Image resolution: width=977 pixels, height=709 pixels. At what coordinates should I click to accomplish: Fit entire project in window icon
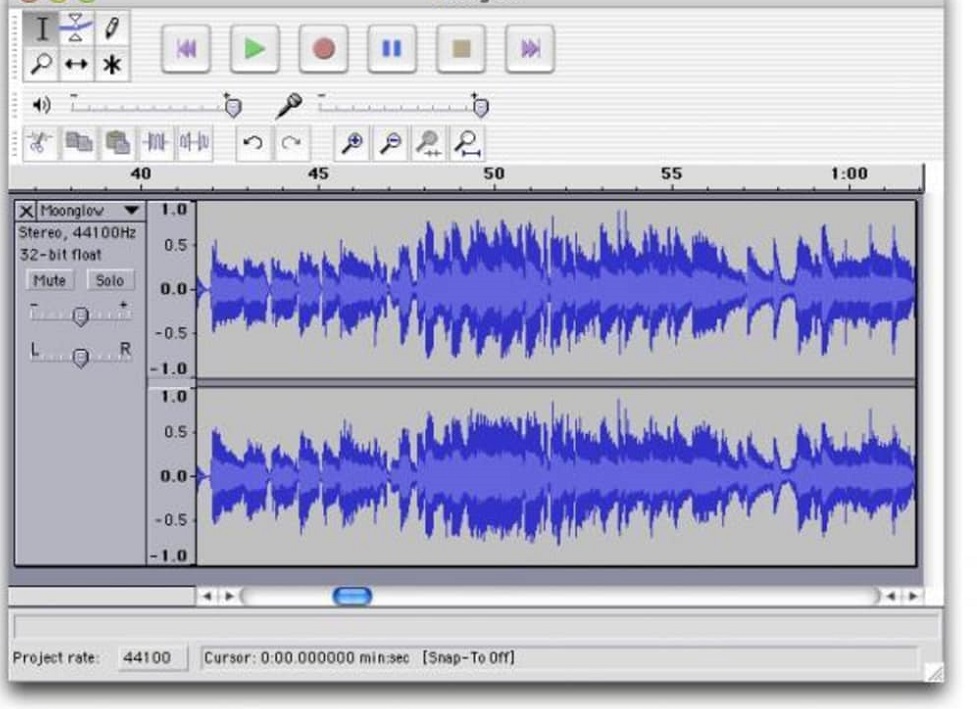point(467,143)
